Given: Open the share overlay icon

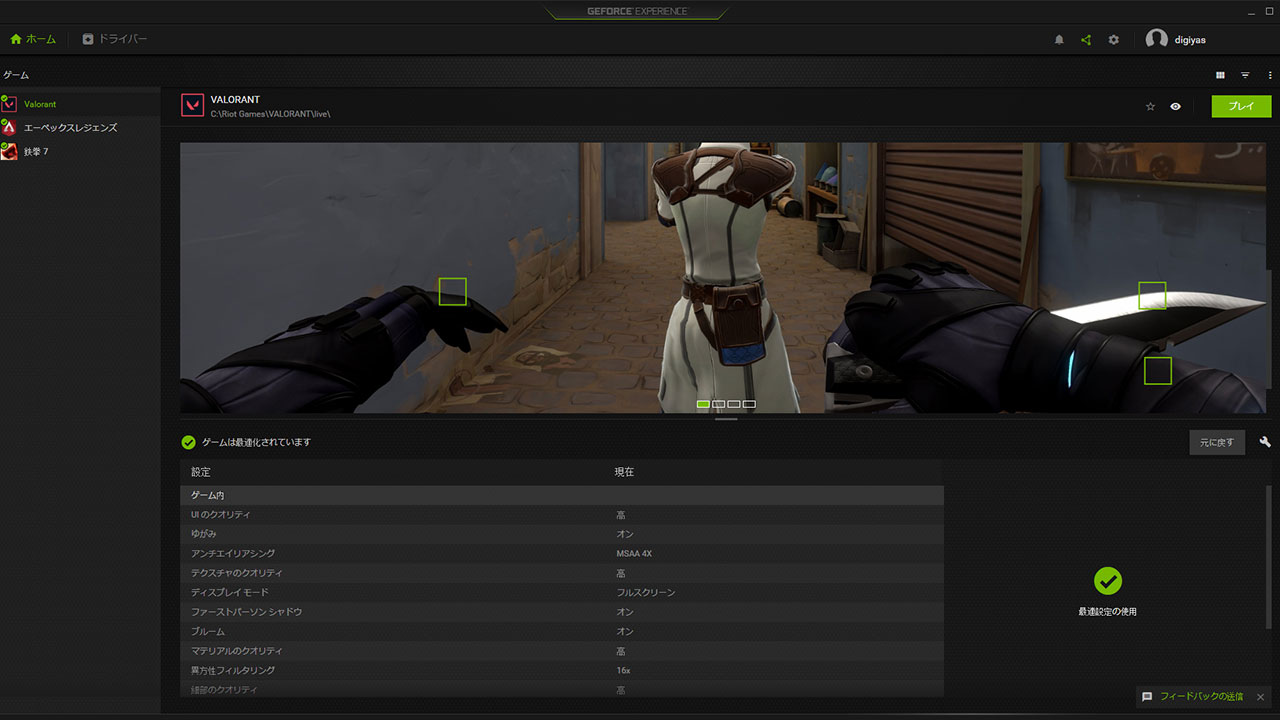Looking at the screenshot, I should (x=1086, y=40).
